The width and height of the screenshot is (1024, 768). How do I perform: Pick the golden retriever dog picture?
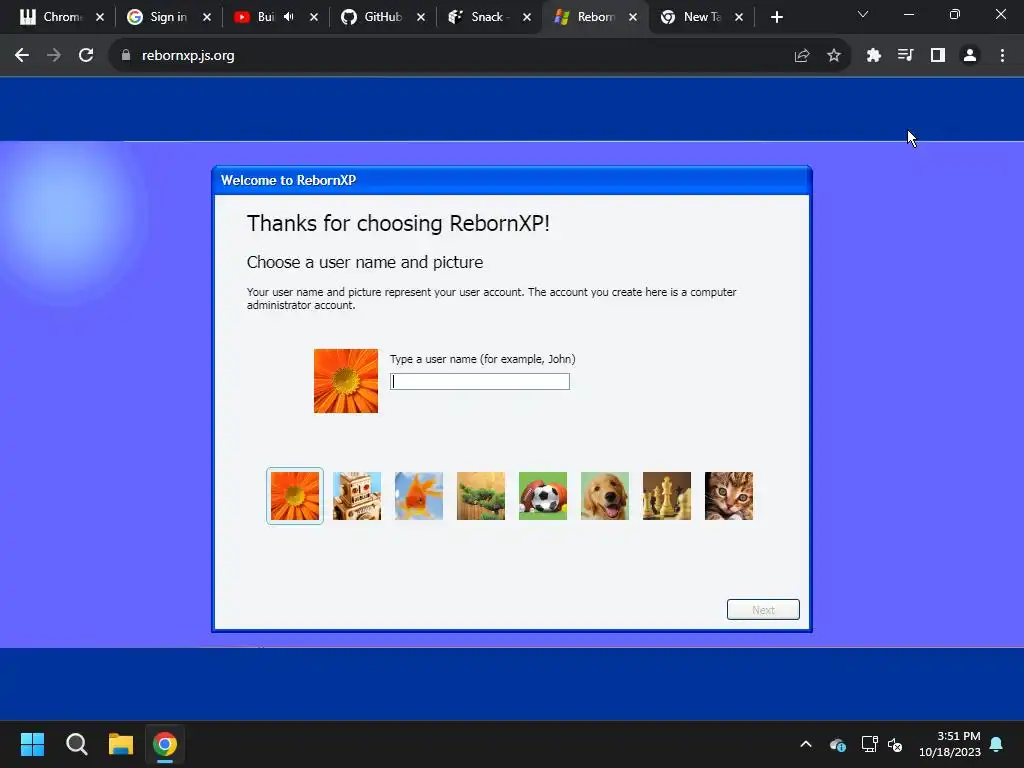point(605,496)
